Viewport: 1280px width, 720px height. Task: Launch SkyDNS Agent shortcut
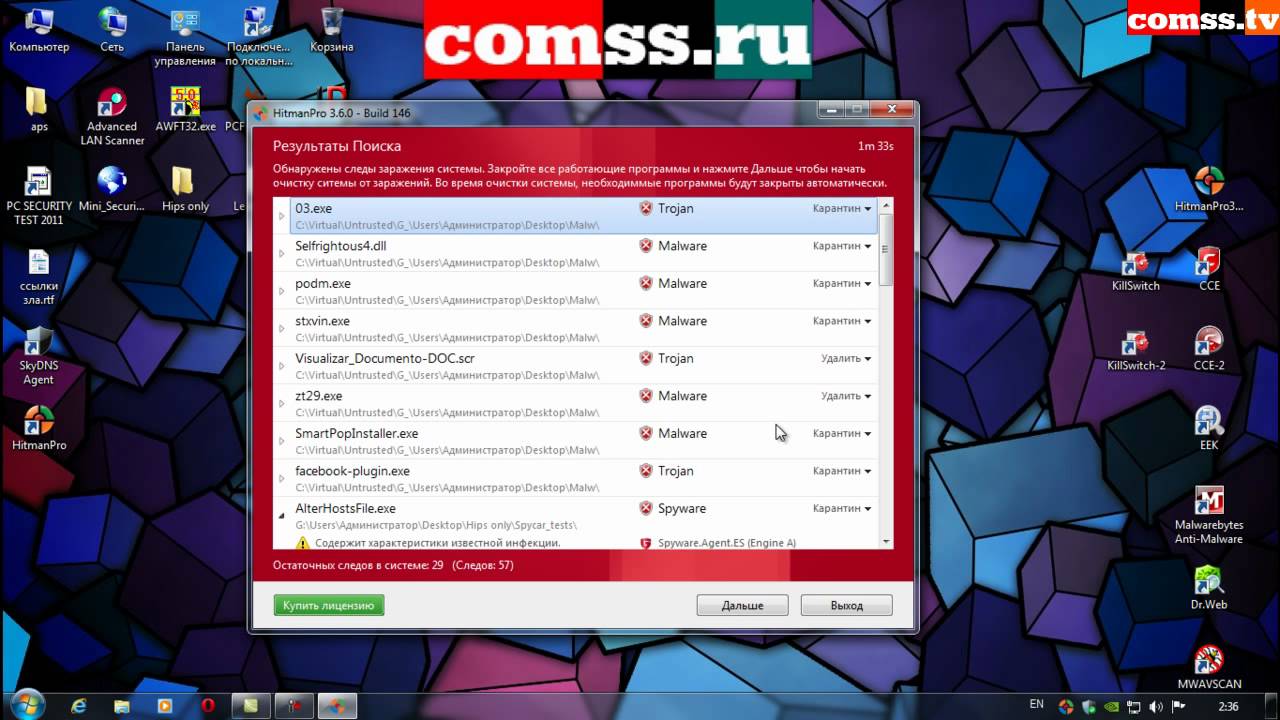[x=38, y=356]
